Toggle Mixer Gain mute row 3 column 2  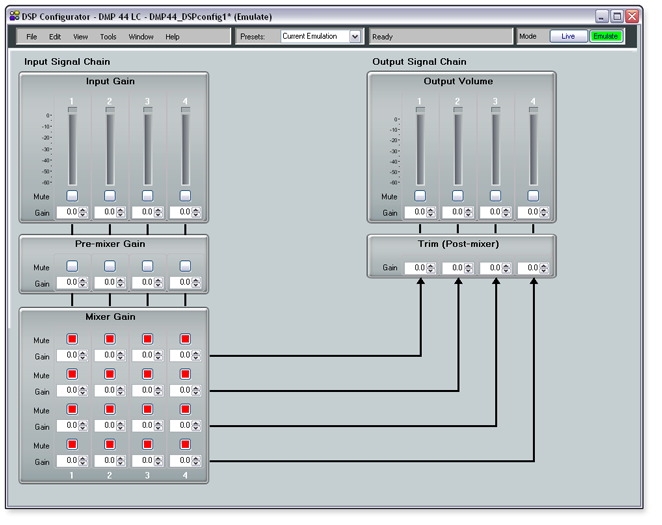click(110, 410)
